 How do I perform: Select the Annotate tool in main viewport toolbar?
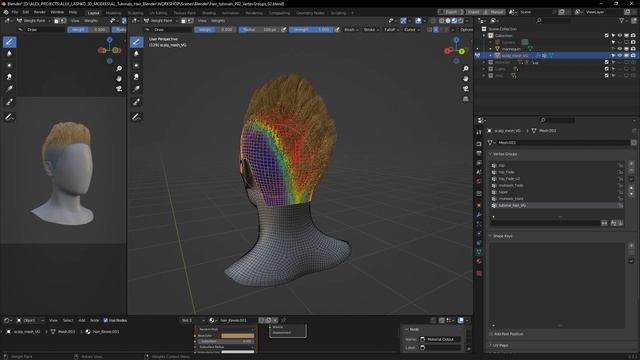coord(137,117)
